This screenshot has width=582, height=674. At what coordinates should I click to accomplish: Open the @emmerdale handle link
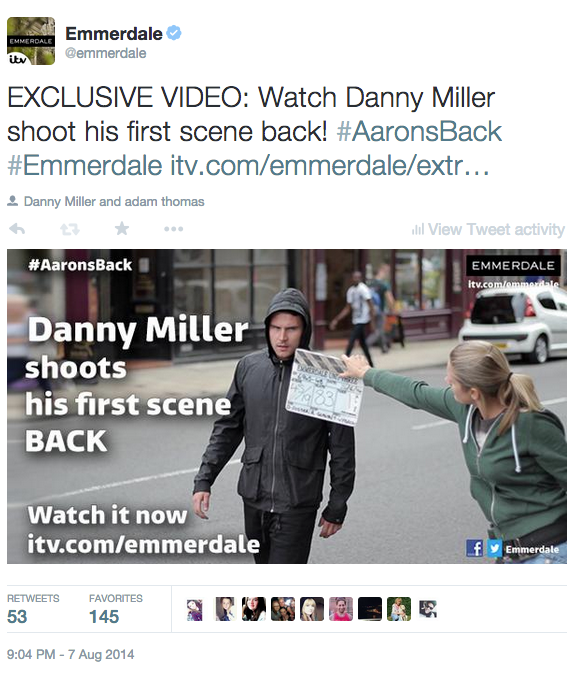(106, 53)
